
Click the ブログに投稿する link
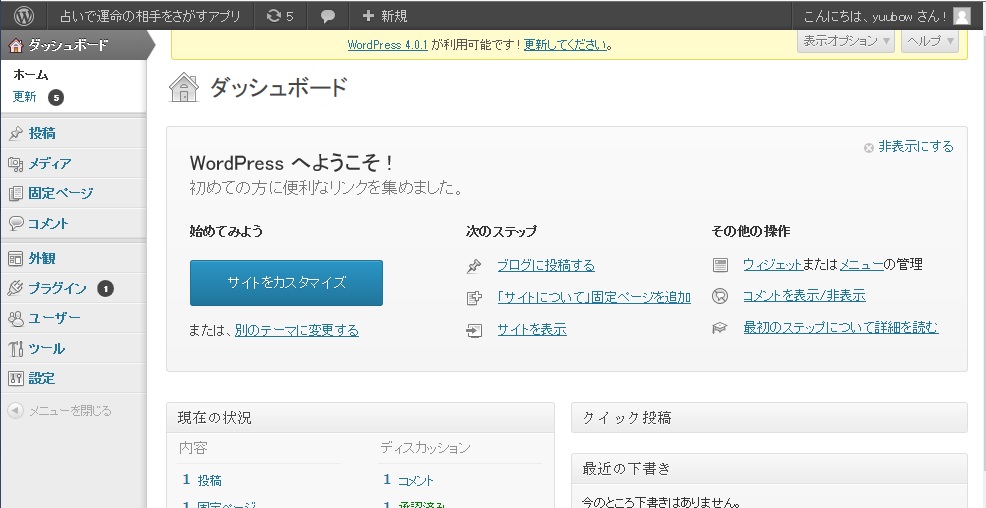click(546, 265)
